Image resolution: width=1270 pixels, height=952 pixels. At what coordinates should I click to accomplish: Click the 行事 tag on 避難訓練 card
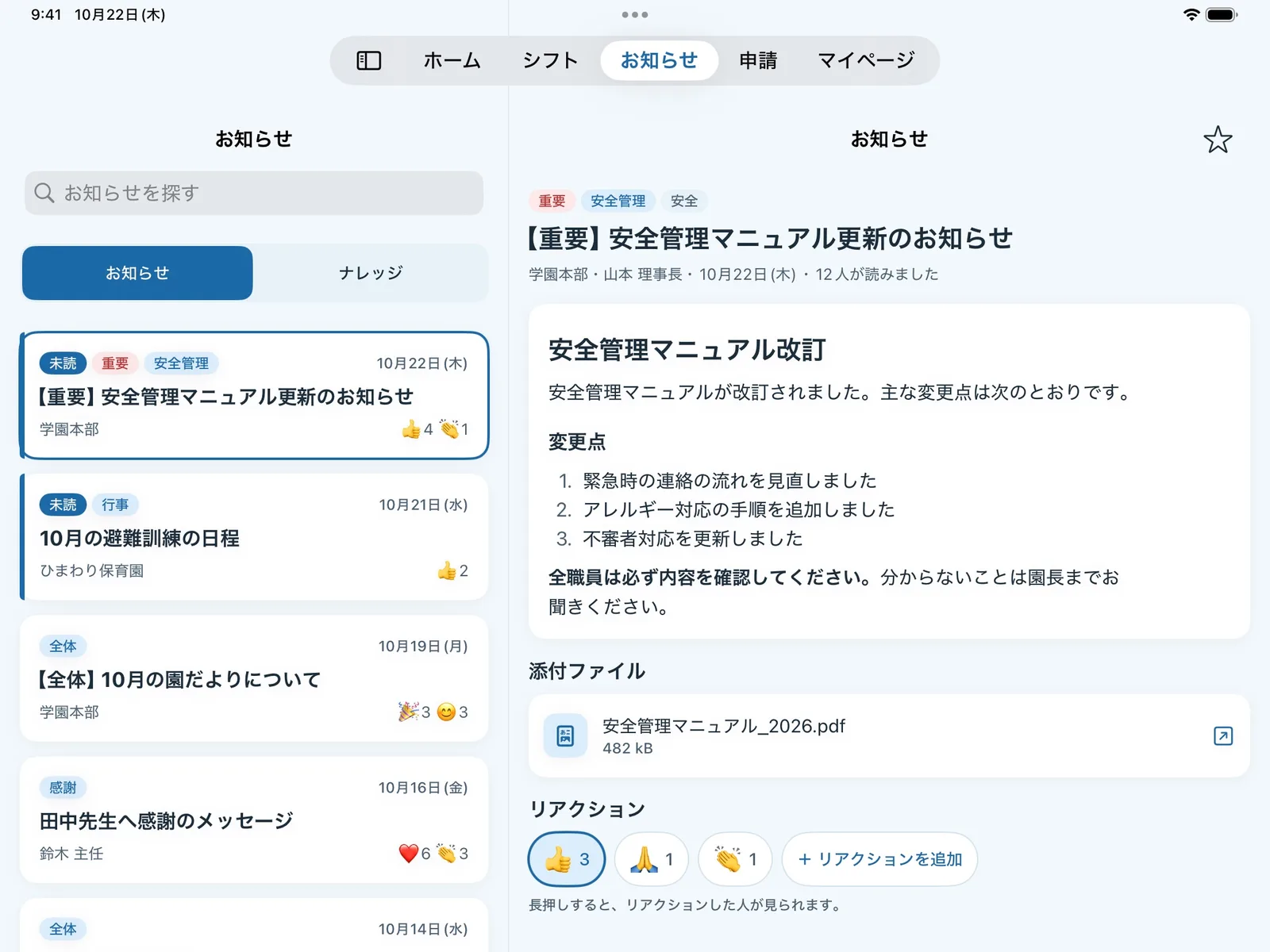click(115, 505)
